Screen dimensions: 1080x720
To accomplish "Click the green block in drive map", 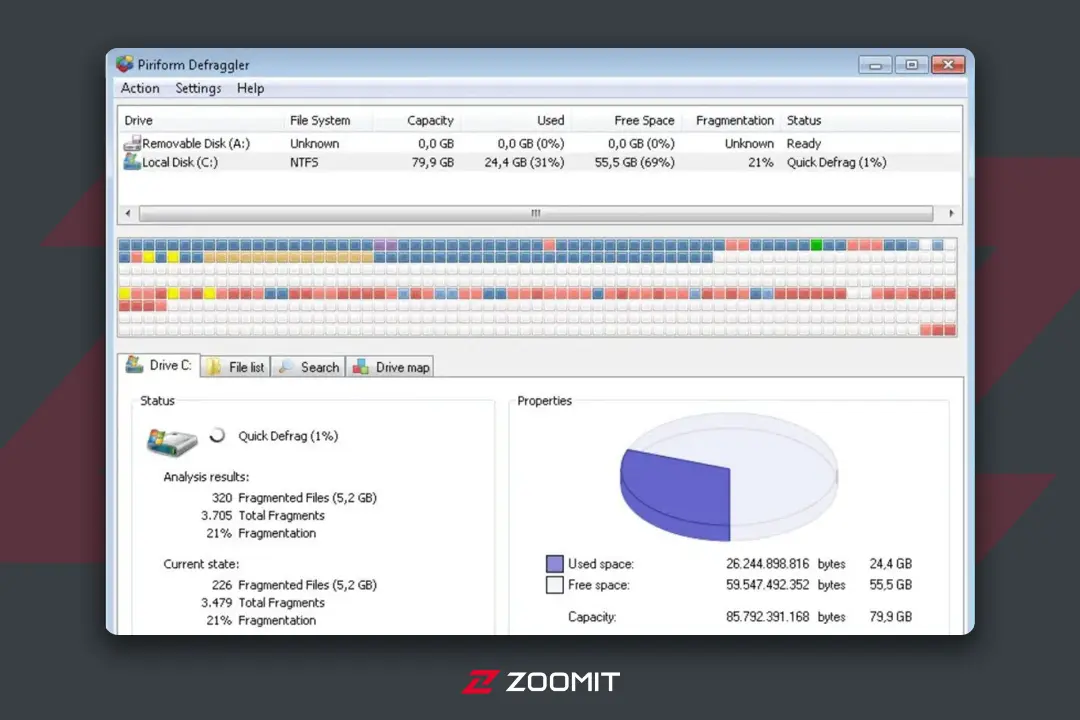I will click(817, 245).
